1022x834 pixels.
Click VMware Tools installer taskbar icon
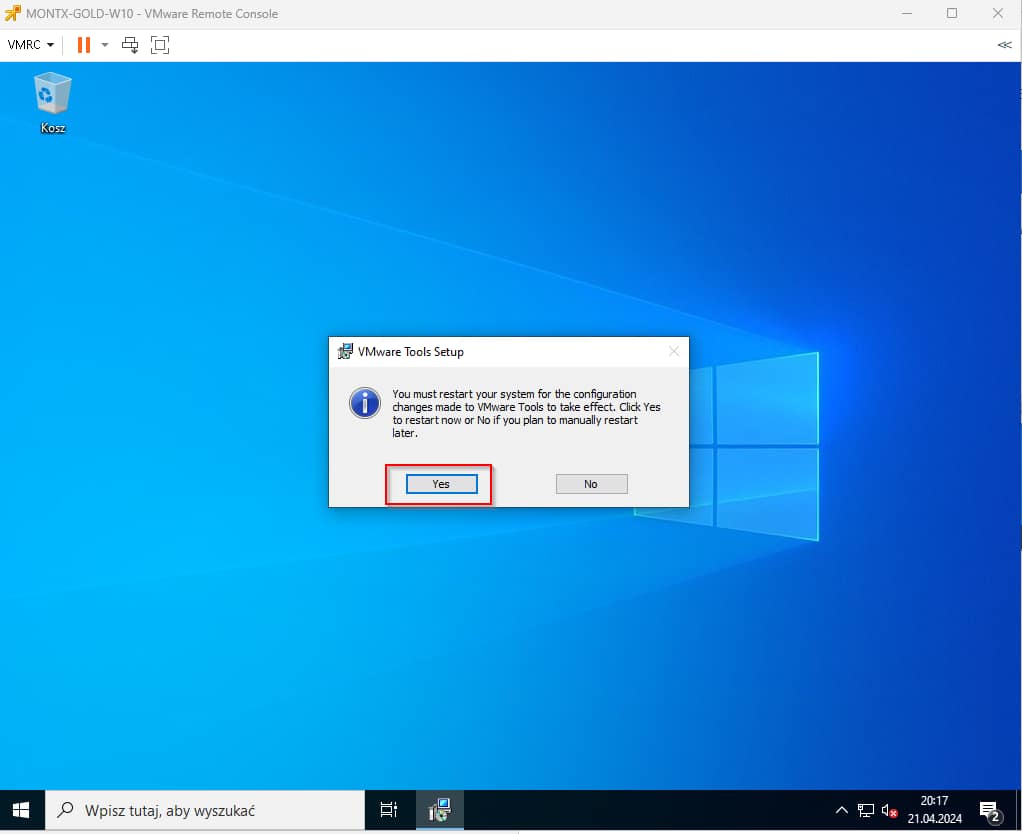(x=438, y=810)
